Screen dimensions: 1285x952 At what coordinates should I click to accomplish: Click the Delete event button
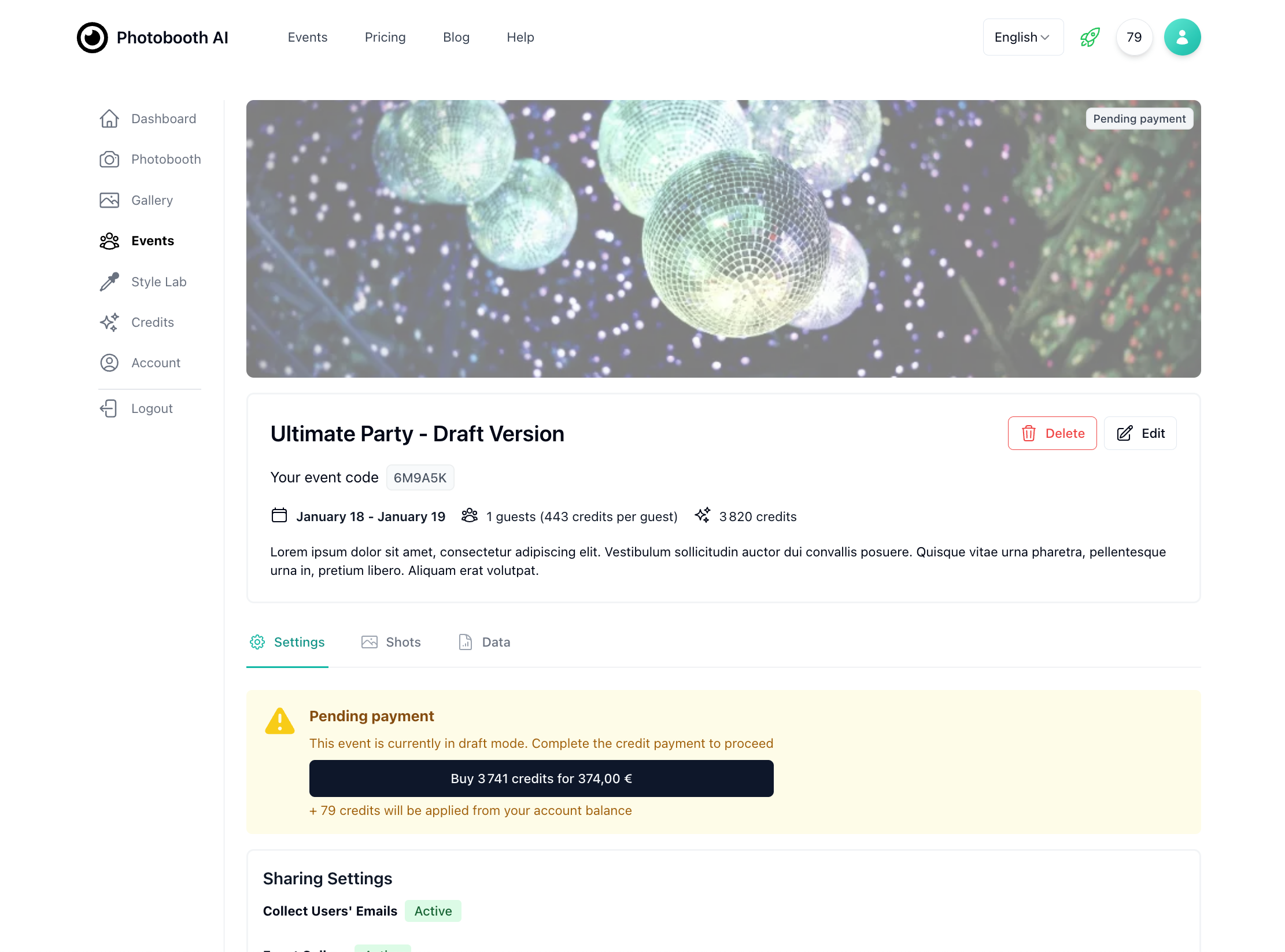click(x=1052, y=433)
